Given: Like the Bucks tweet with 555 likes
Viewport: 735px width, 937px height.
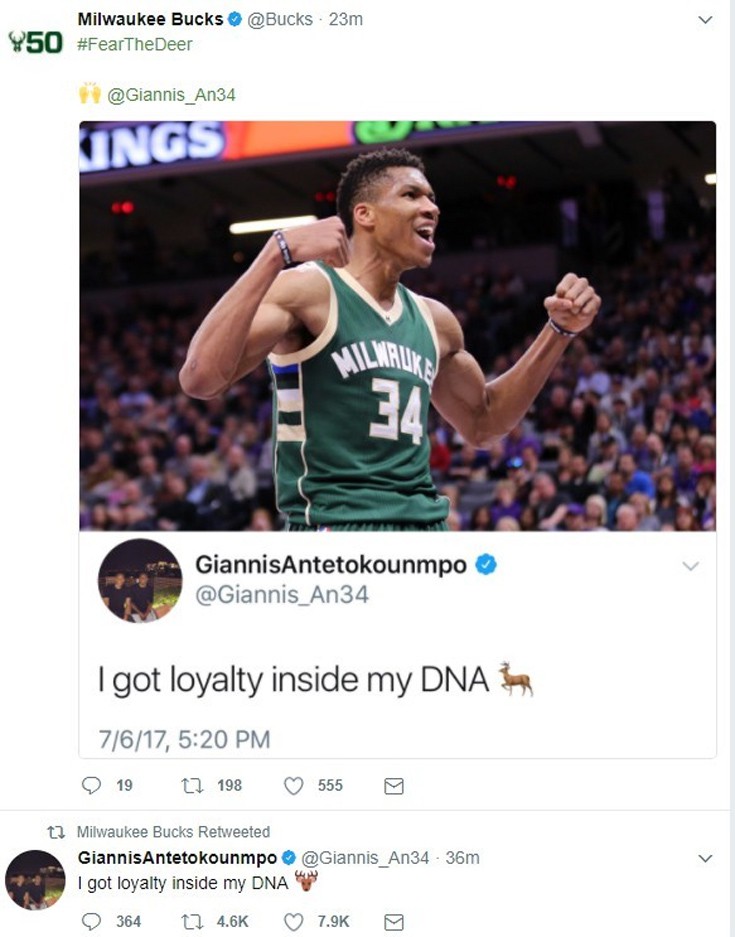Looking at the screenshot, I should coord(293,786).
